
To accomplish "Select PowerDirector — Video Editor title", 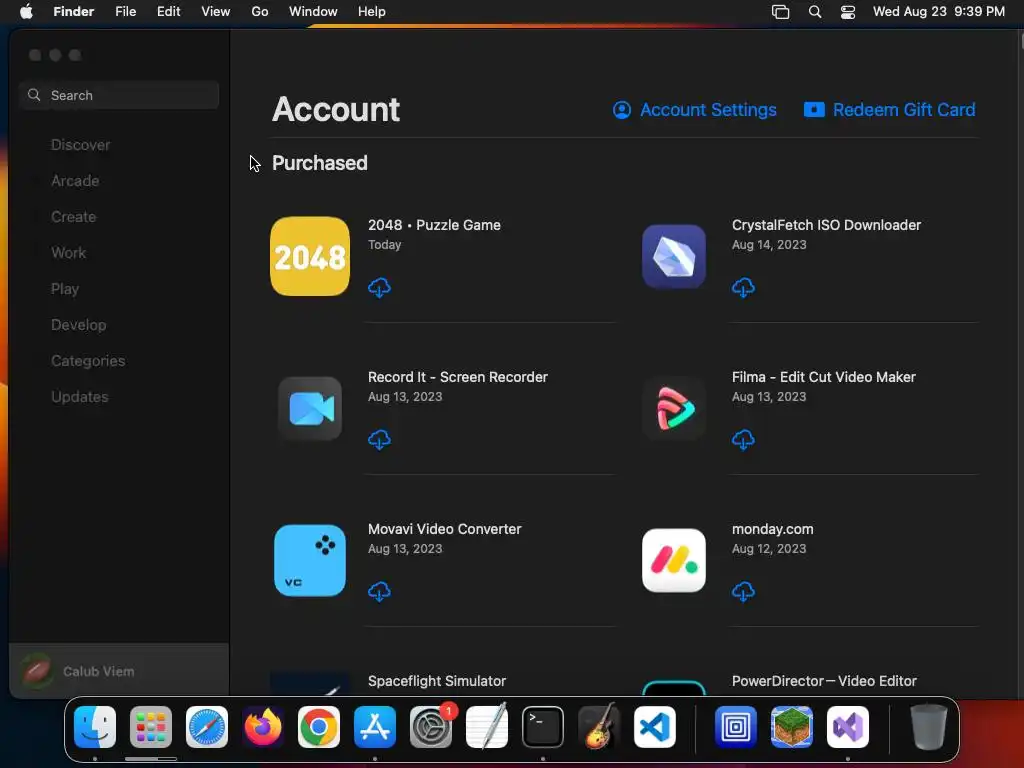I will [x=824, y=681].
